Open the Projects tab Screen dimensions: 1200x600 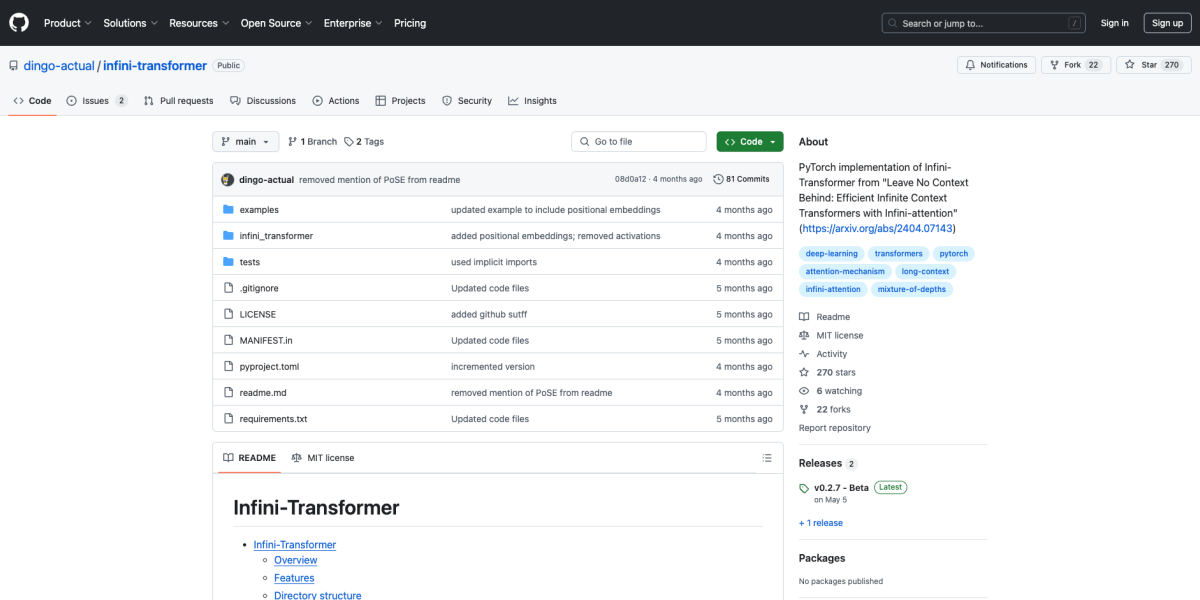click(400, 101)
